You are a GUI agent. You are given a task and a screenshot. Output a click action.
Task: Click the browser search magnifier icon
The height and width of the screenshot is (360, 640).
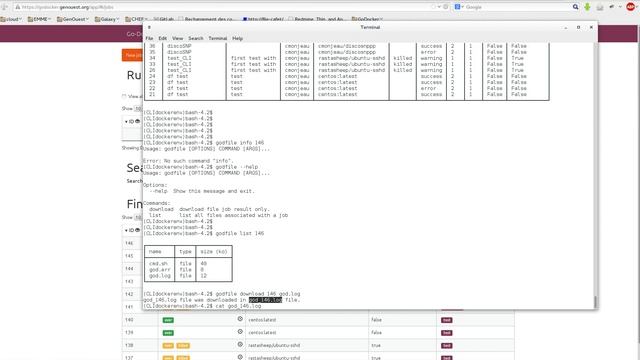[x=576, y=7]
